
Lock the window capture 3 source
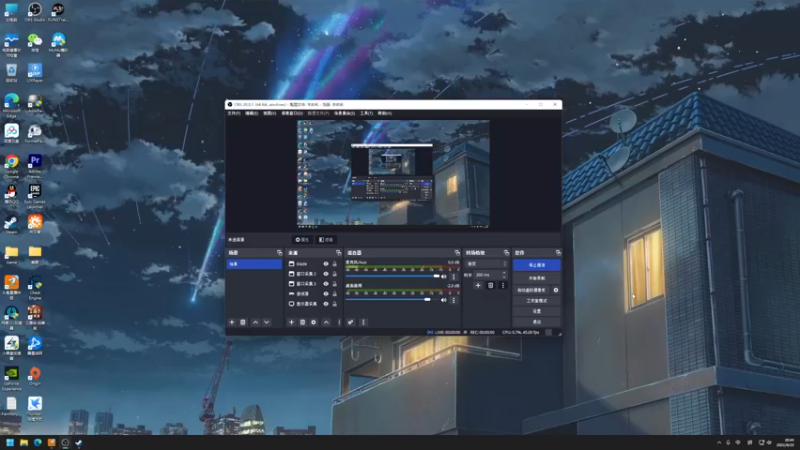coord(335,284)
